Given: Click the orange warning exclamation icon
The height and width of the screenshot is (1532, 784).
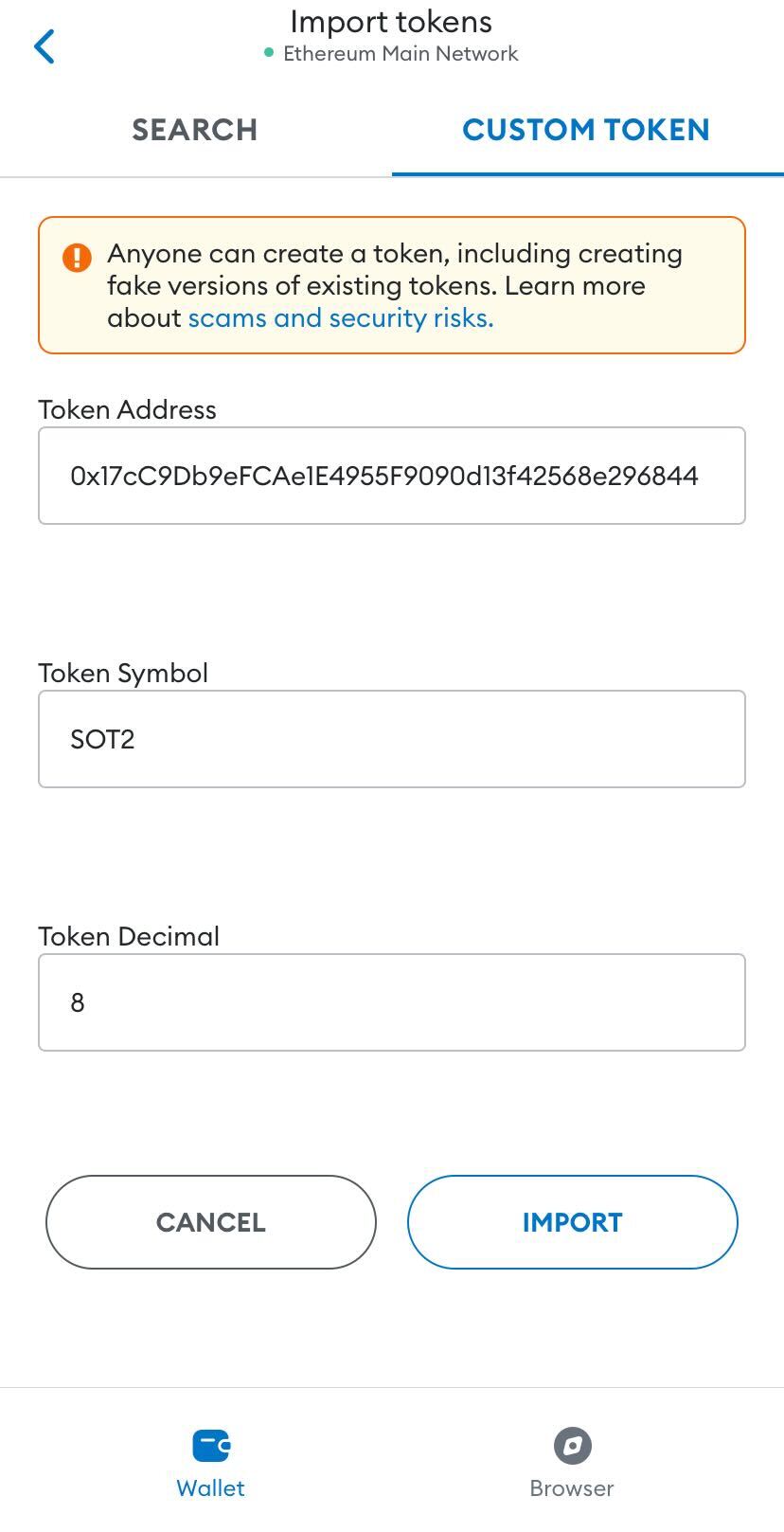Looking at the screenshot, I should coord(77,257).
